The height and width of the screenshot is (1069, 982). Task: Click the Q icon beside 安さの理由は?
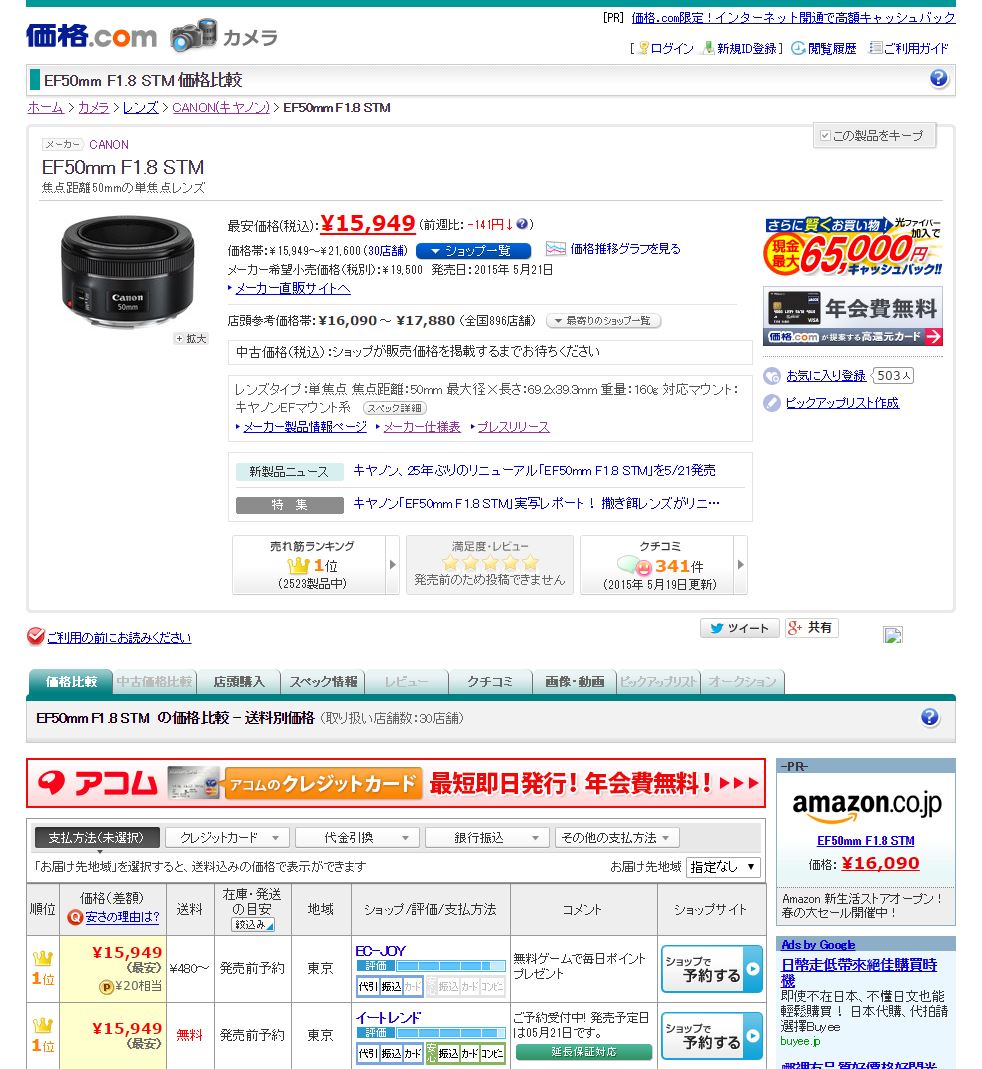tap(75, 918)
